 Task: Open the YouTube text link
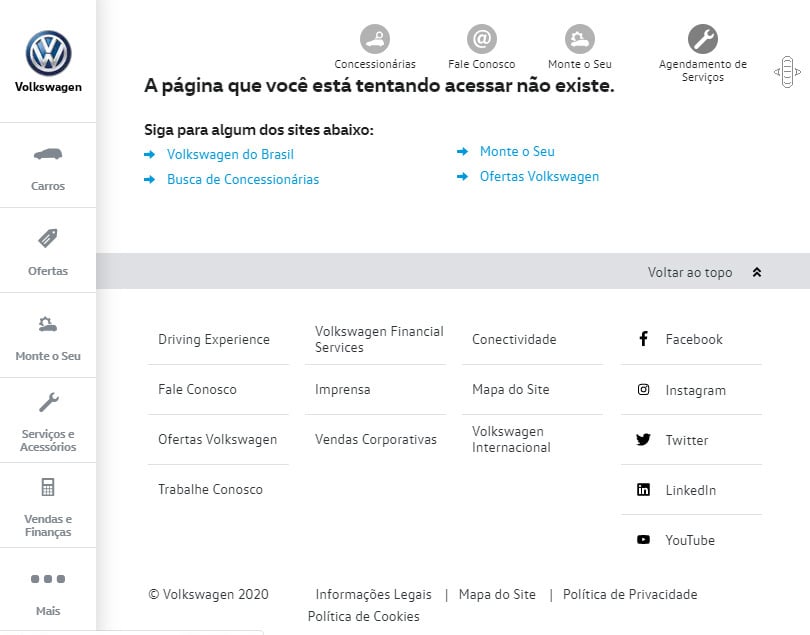[690, 540]
